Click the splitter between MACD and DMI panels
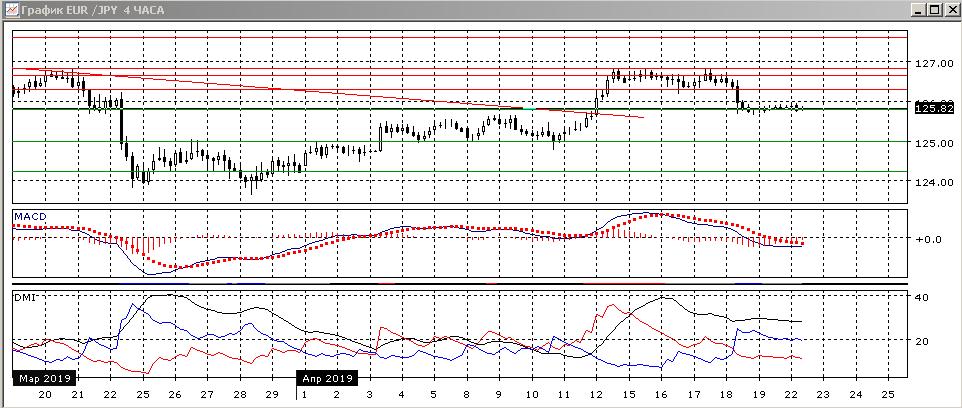Viewport: 962px width, 408px height. coord(460,287)
